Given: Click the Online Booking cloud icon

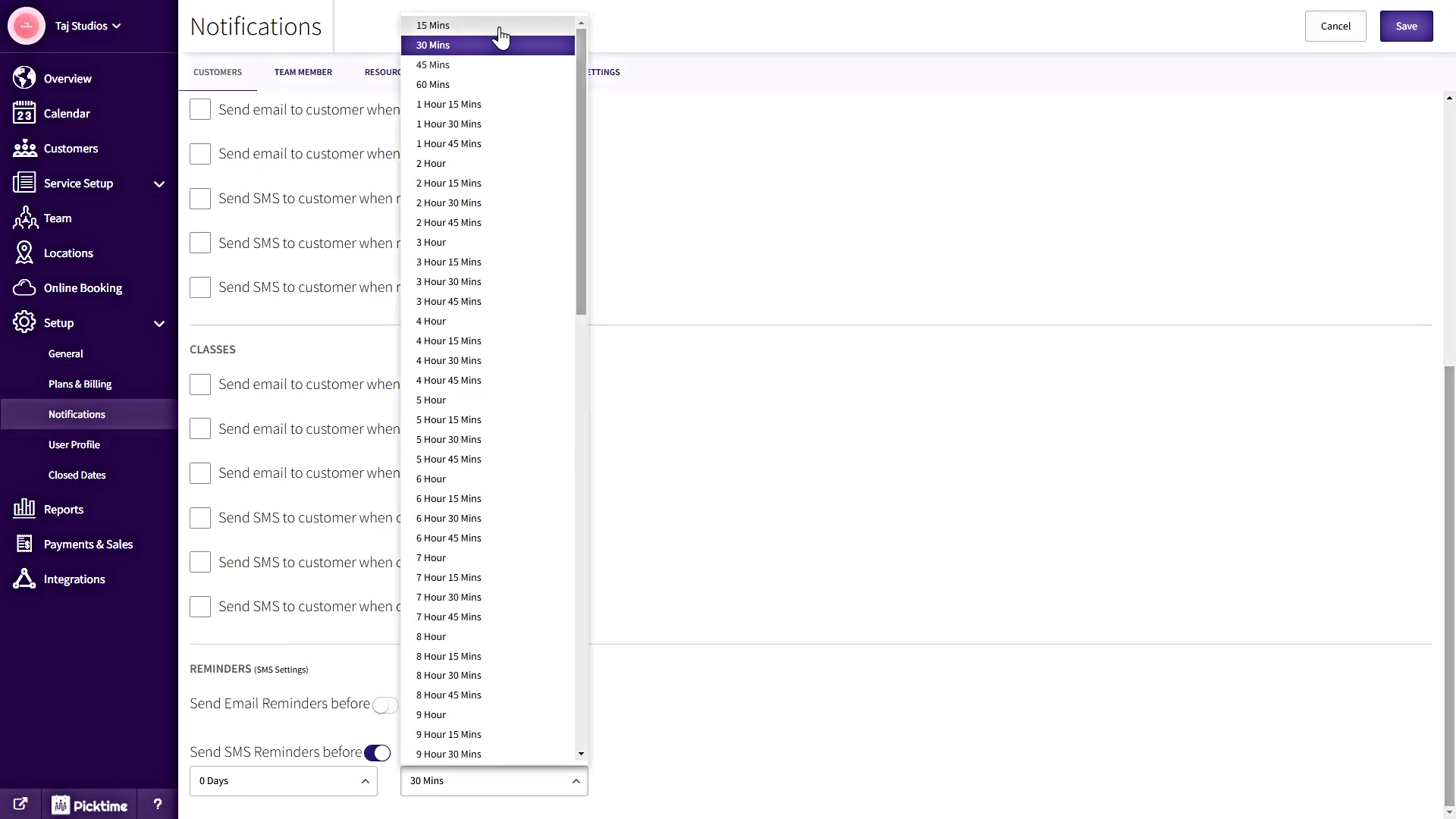Looking at the screenshot, I should (x=24, y=287).
